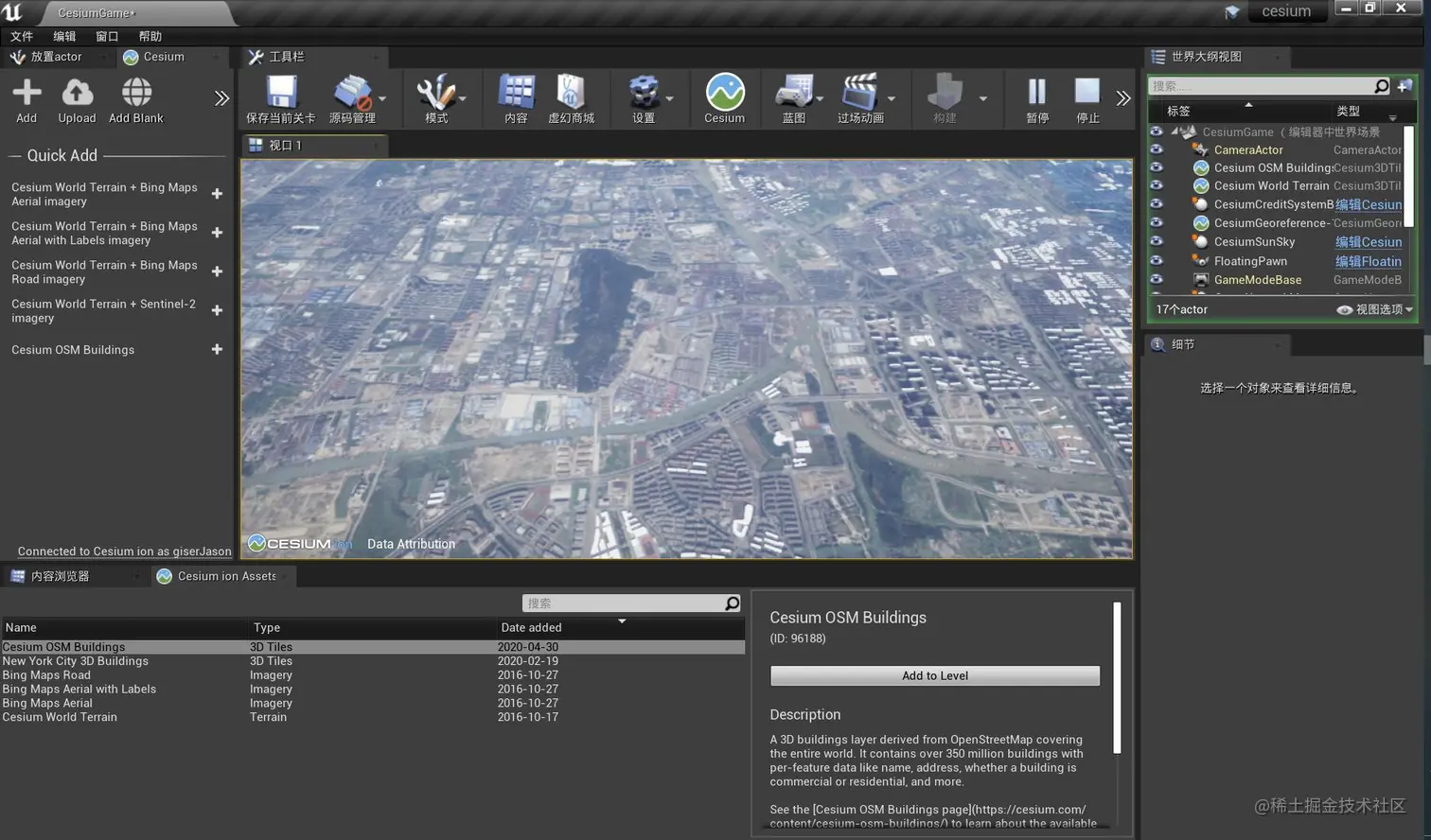Click asset description panel scrollbar

(1117, 677)
